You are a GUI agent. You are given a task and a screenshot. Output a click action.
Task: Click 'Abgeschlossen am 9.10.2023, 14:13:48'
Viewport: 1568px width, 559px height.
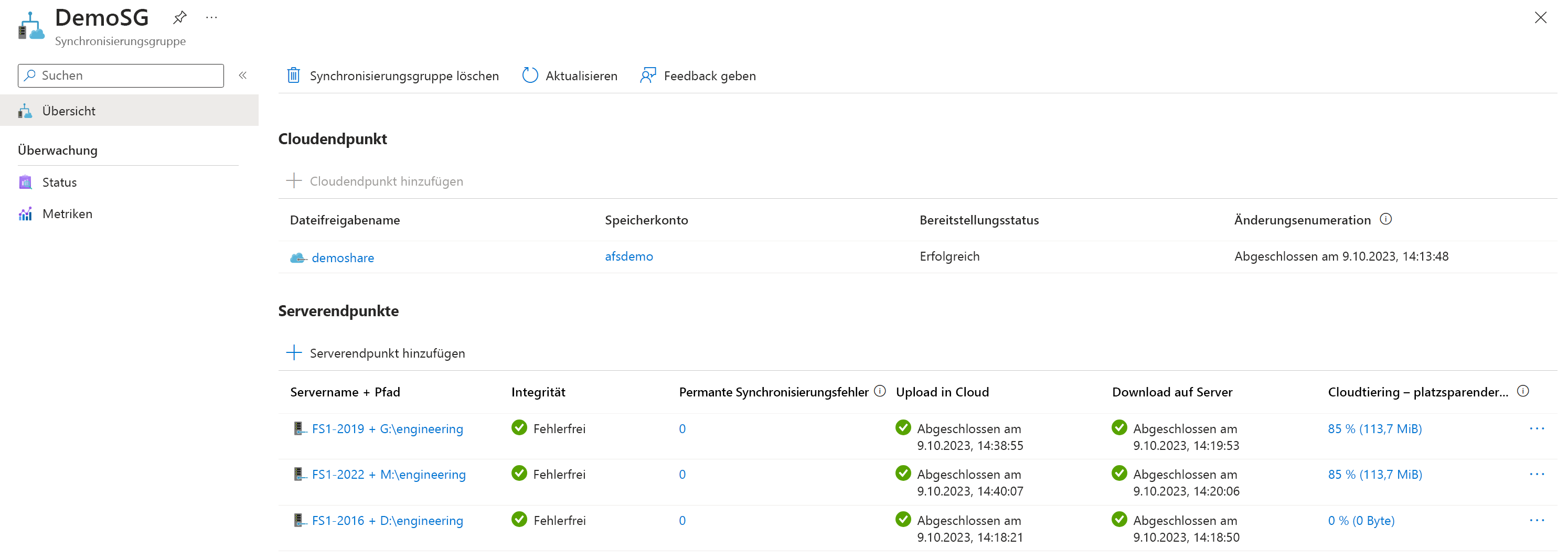1341,257
